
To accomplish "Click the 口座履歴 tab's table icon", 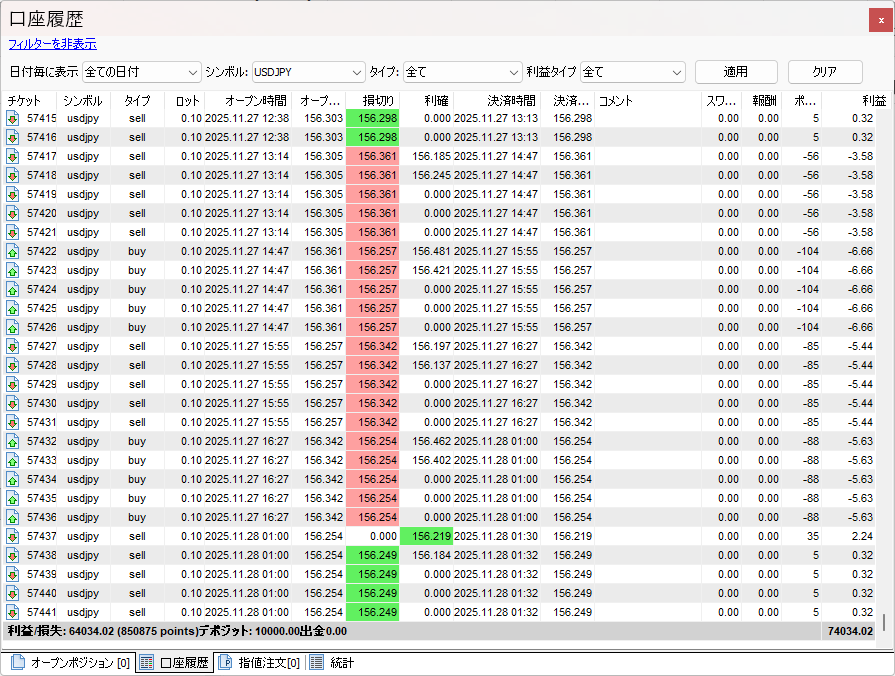I will pos(146,662).
